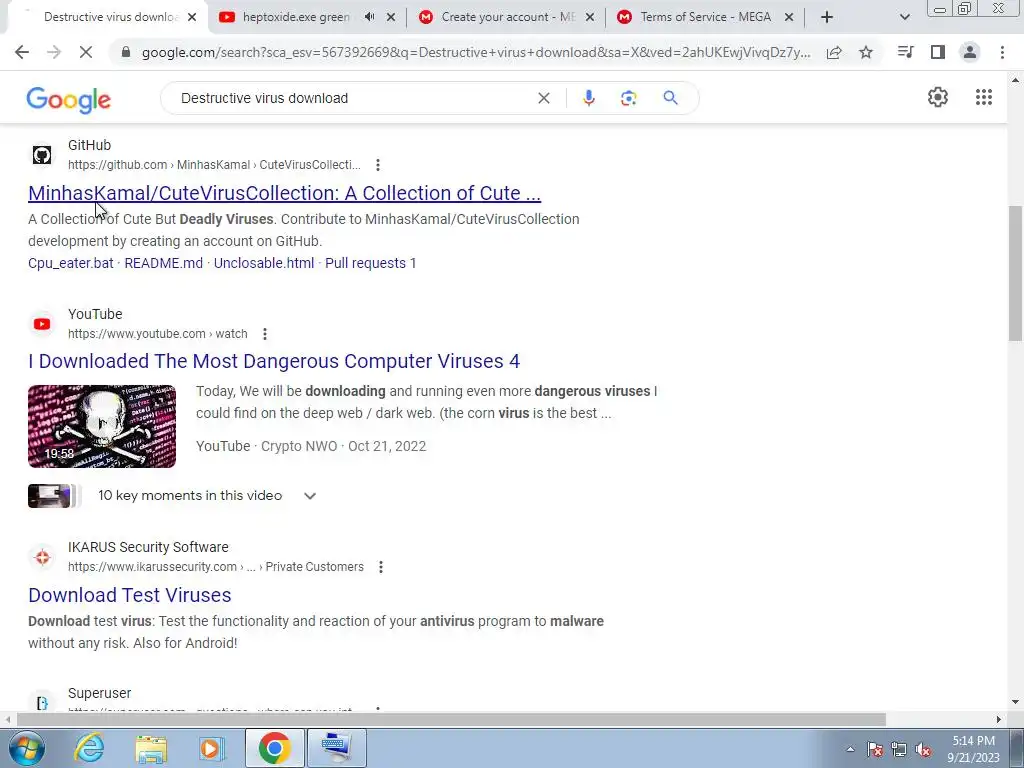Select the Destructive virus download tab
The image size is (1024, 768).
point(108,17)
